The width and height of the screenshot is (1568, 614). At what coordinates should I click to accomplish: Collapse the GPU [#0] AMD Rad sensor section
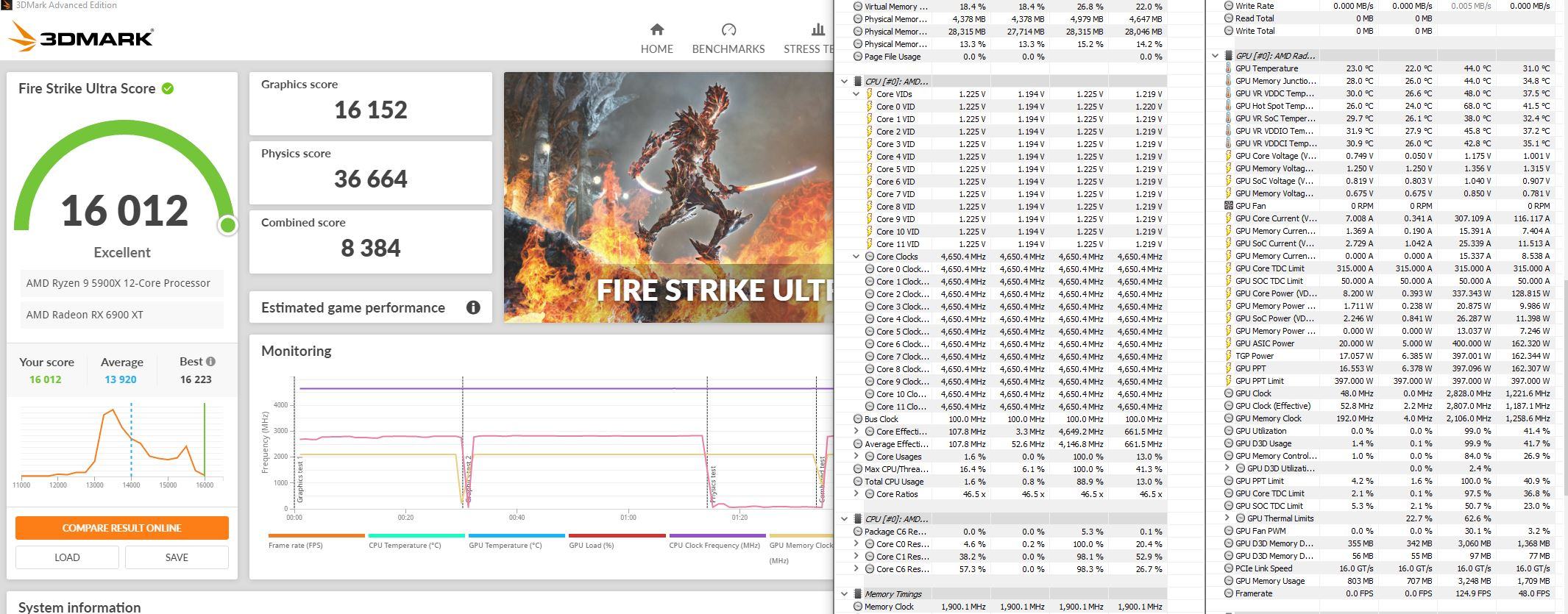1215,56
